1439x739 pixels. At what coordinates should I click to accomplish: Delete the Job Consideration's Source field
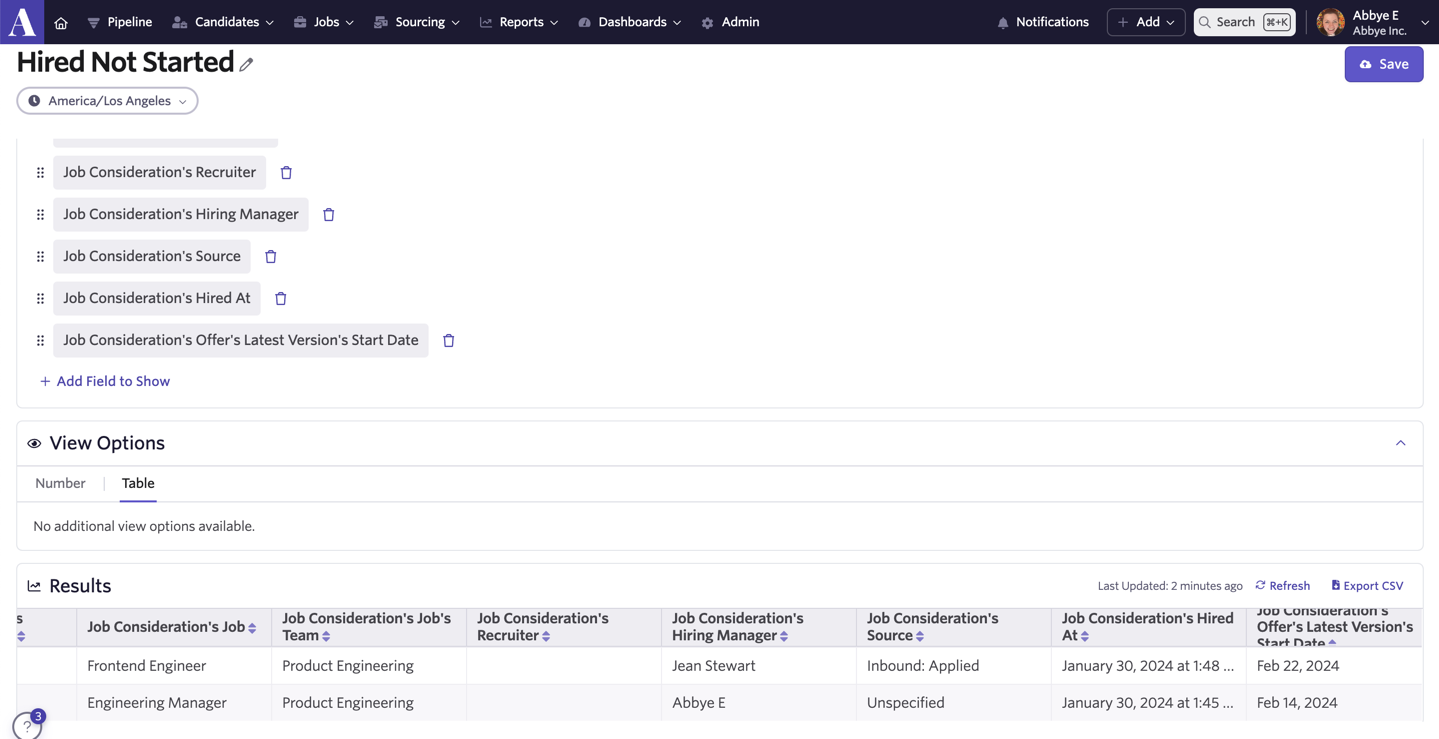(271, 257)
